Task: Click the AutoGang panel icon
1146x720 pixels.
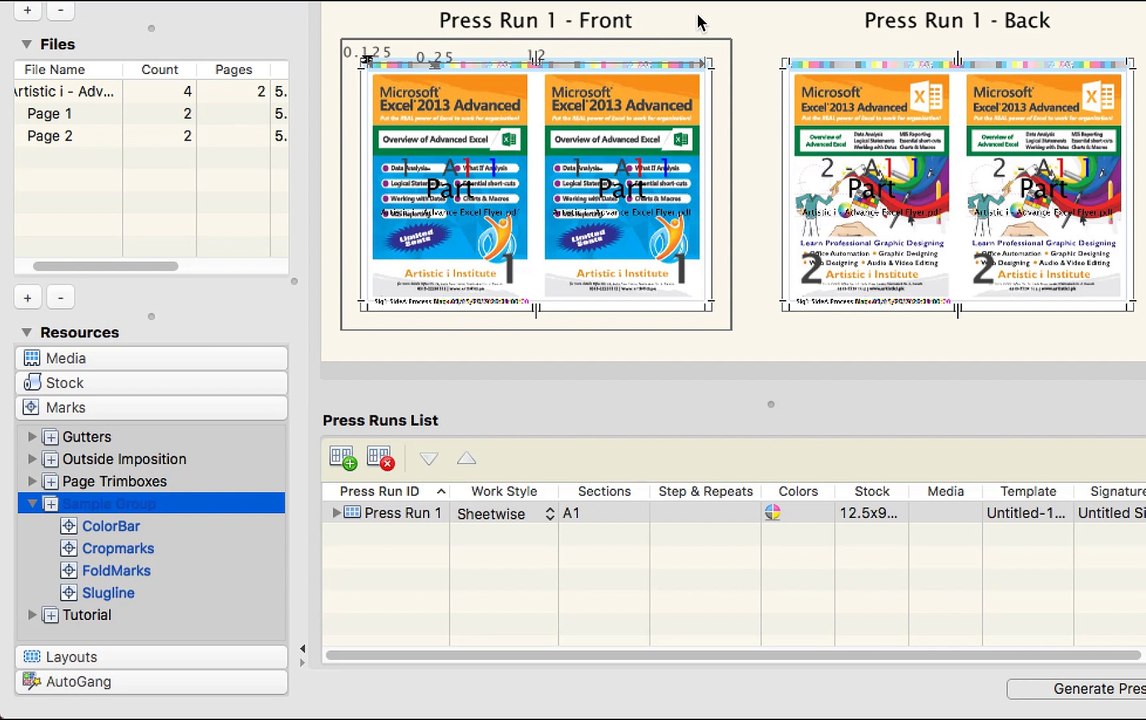Action: point(31,681)
